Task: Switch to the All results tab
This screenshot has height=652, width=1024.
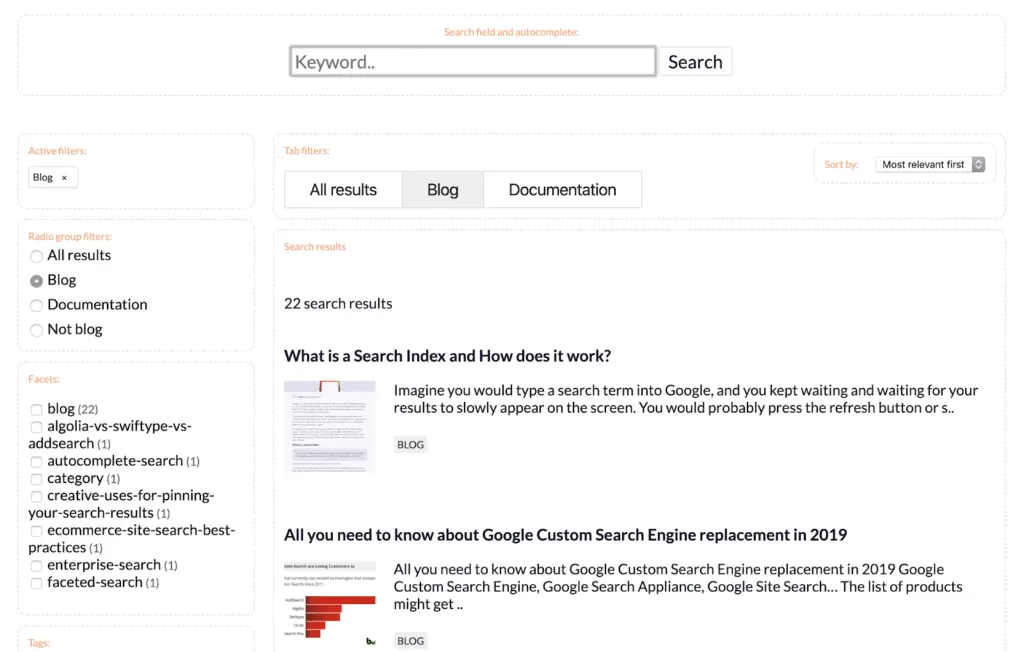Action: pos(343,190)
